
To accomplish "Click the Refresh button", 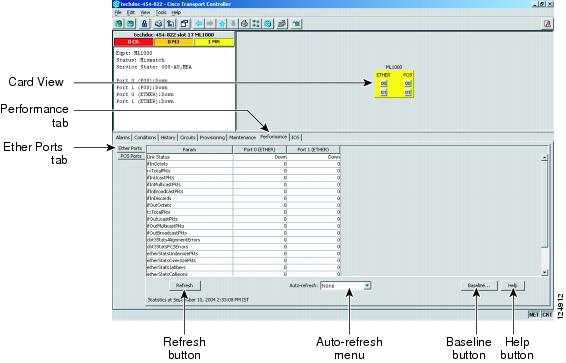I will [x=184, y=285].
